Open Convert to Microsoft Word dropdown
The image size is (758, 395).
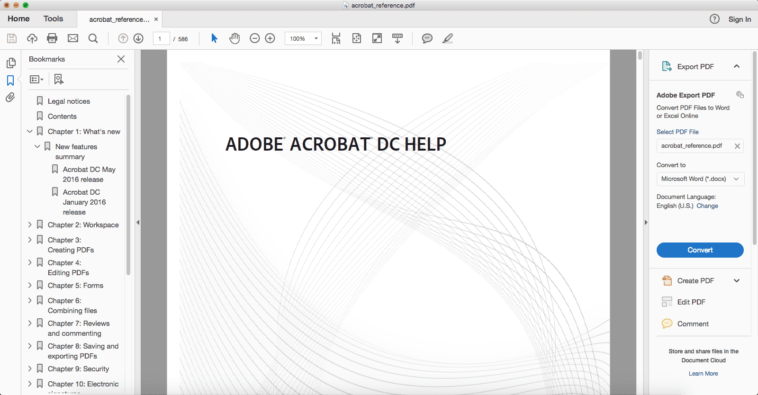tap(700, 179)
